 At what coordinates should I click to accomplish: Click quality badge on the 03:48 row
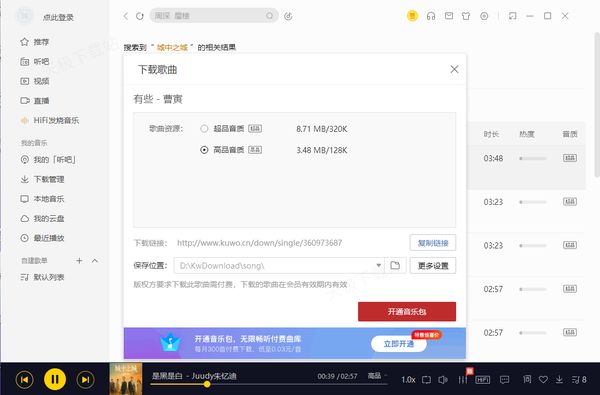click(570, 158)
